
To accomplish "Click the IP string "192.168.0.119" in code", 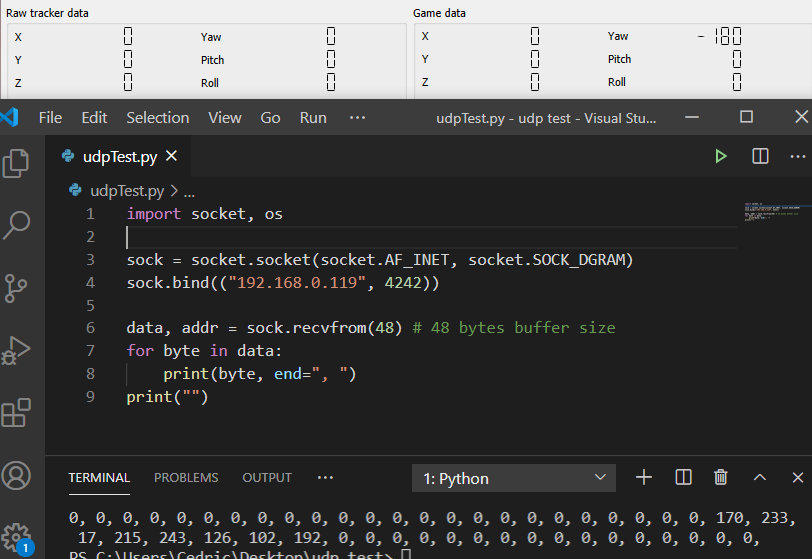I will coord(297,282).
